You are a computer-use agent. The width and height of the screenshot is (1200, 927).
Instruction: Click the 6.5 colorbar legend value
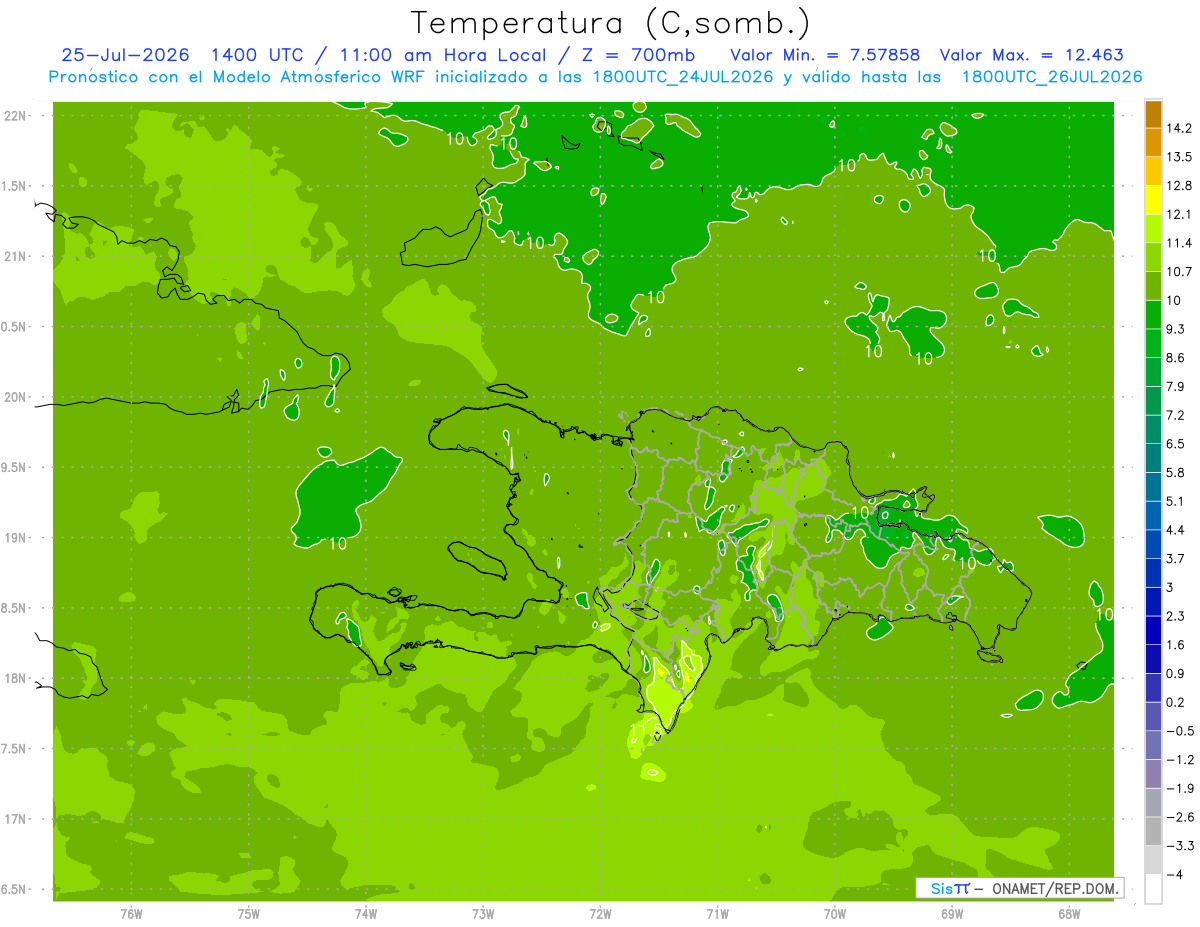(1178, 444)
